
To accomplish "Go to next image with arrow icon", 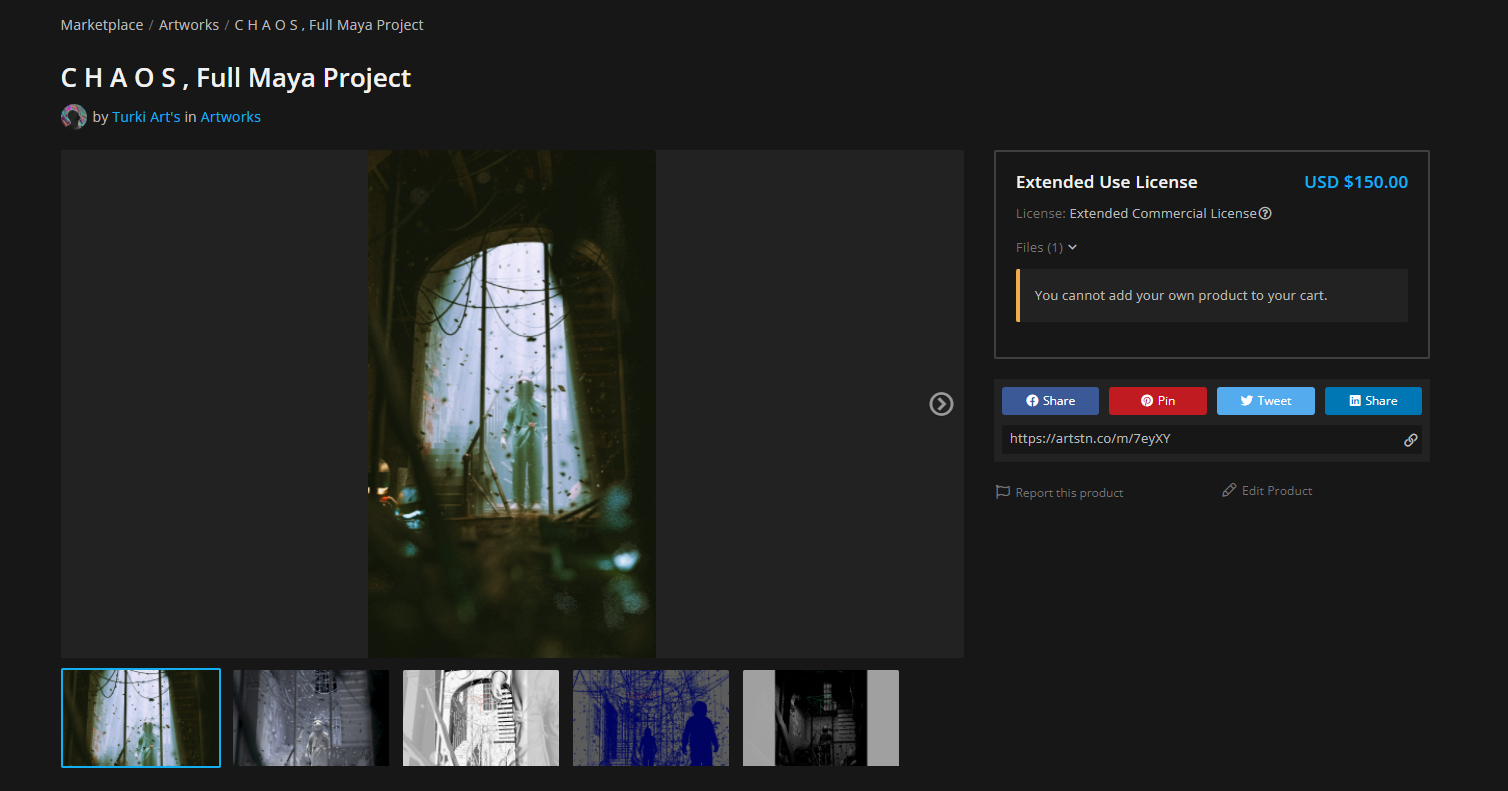I will tap(941, 404).
